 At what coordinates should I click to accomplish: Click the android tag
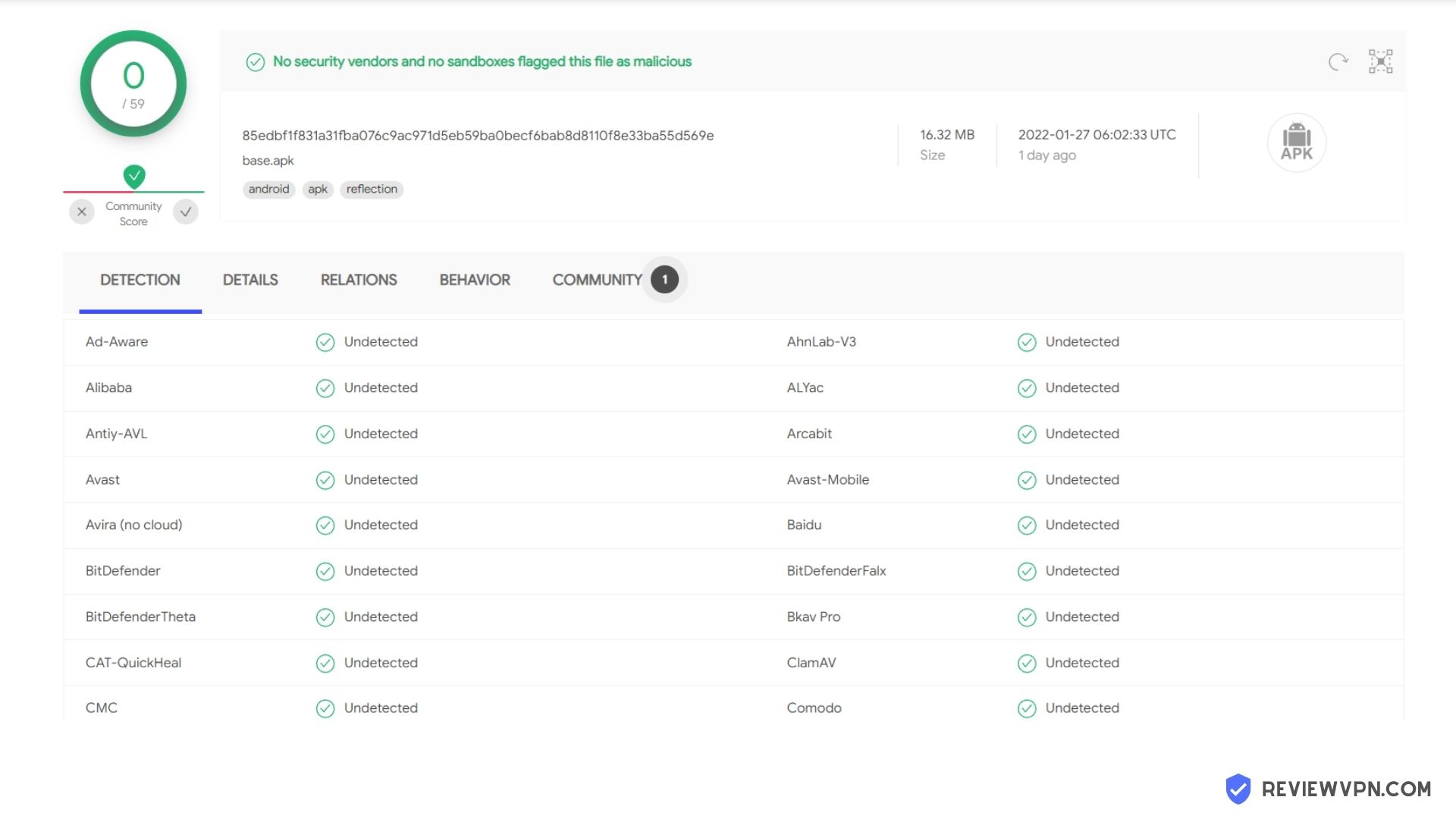[x=269, y=190]
